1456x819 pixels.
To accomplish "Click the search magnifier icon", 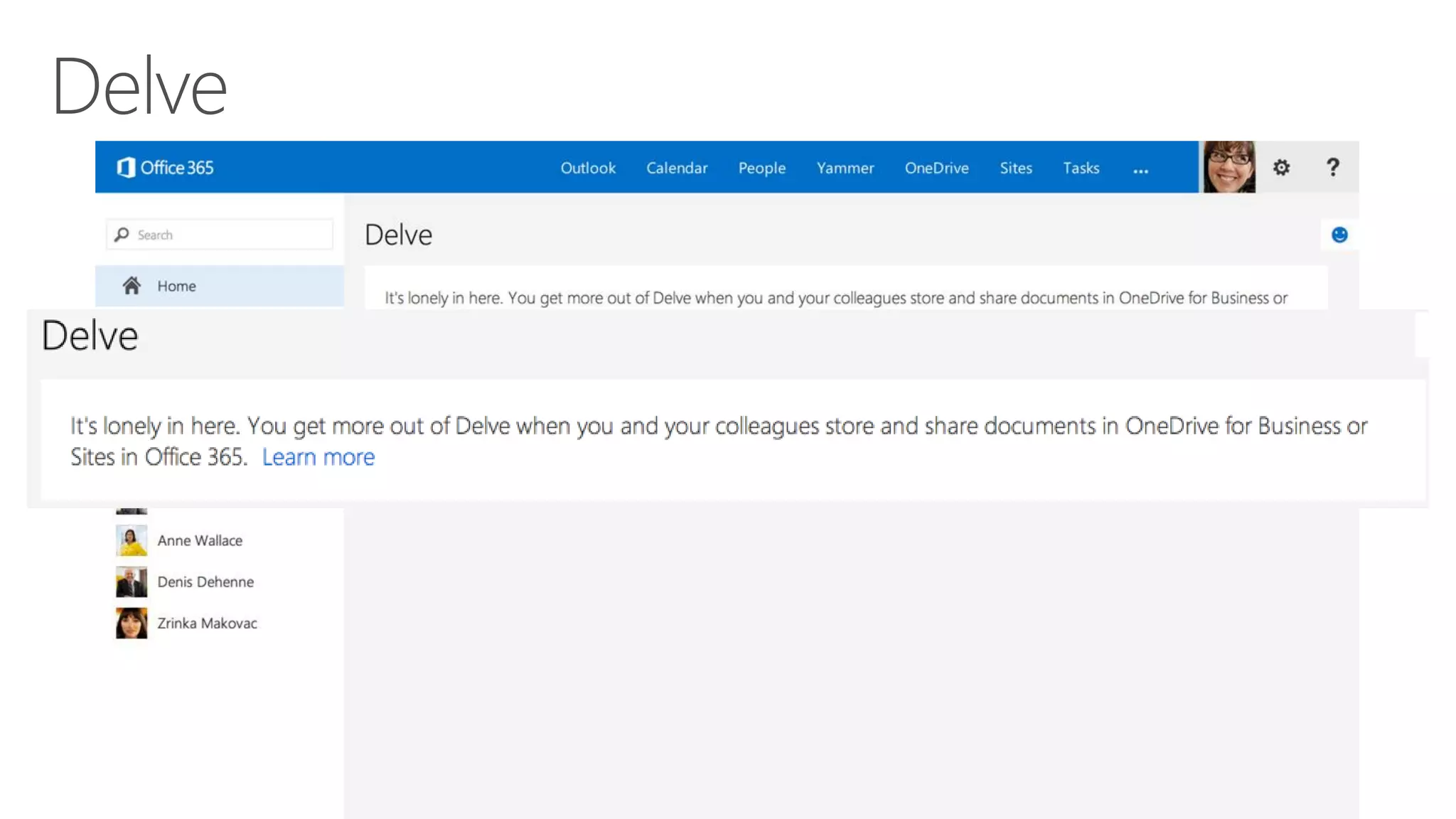I will (122, 235).
